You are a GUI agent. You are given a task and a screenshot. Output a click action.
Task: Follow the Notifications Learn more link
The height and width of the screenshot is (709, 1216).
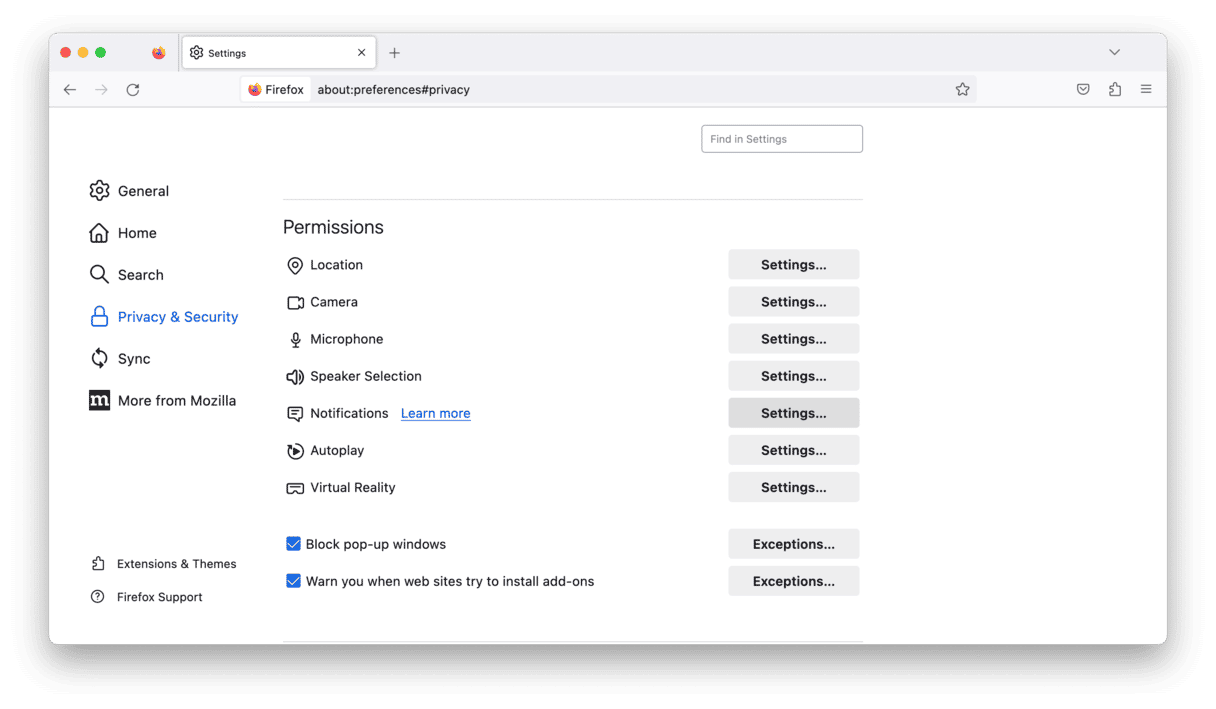(435, 414)
